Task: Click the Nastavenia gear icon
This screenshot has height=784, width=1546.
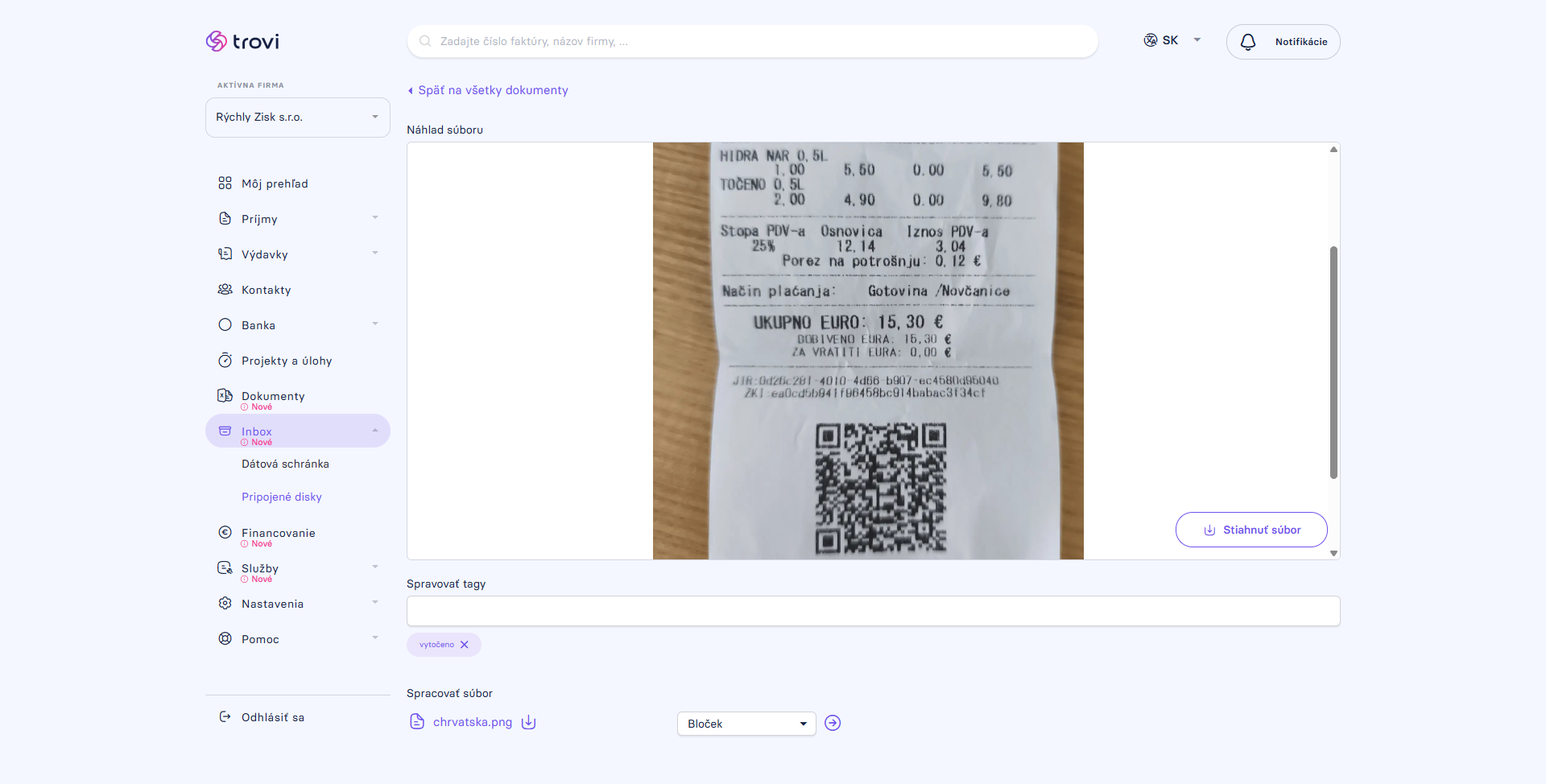Action: [x=225, y=603]
